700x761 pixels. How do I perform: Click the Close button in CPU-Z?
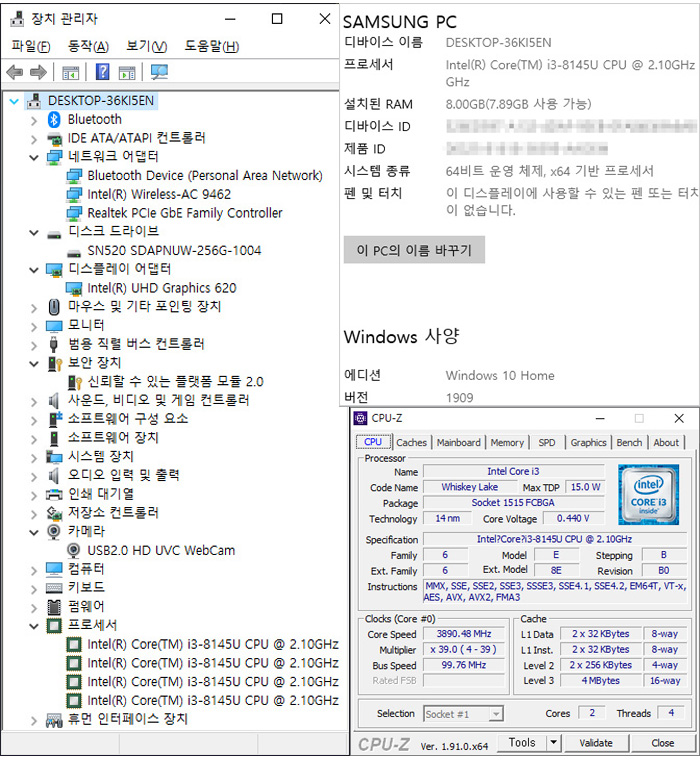[x=663, y=743]
